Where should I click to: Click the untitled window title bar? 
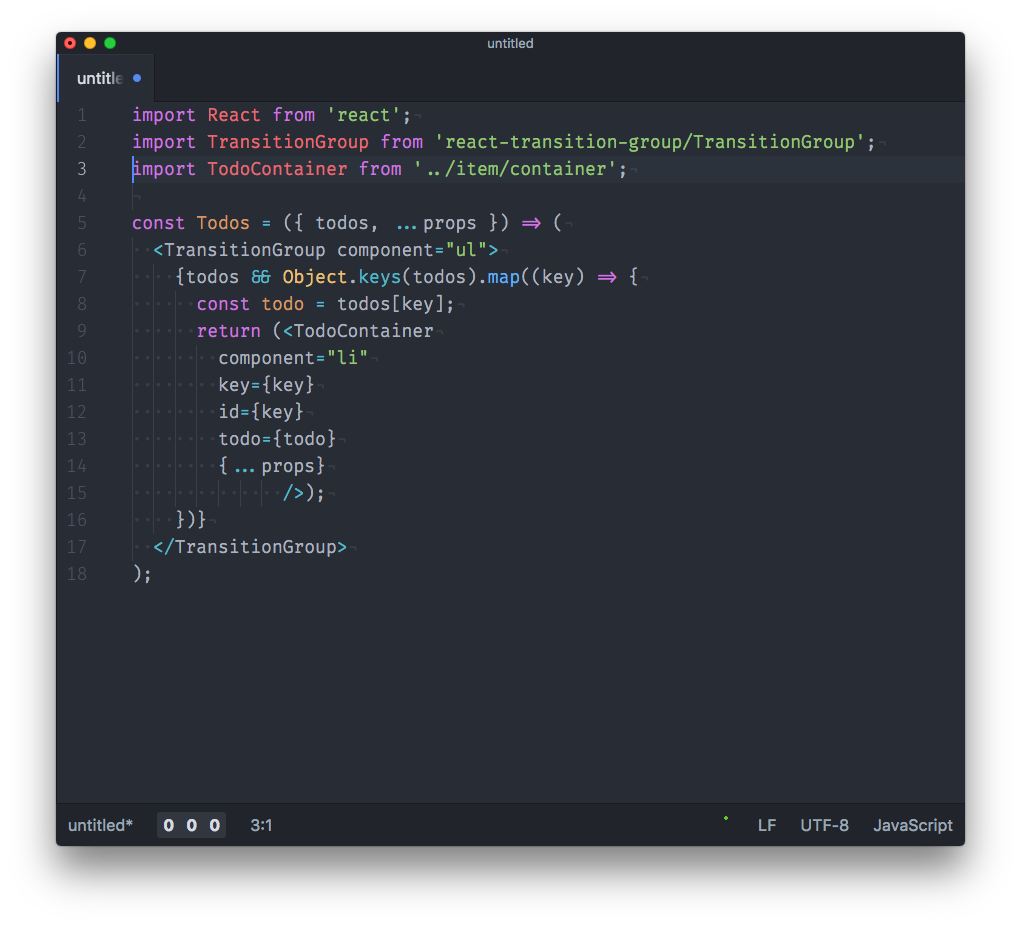(510, 43)
